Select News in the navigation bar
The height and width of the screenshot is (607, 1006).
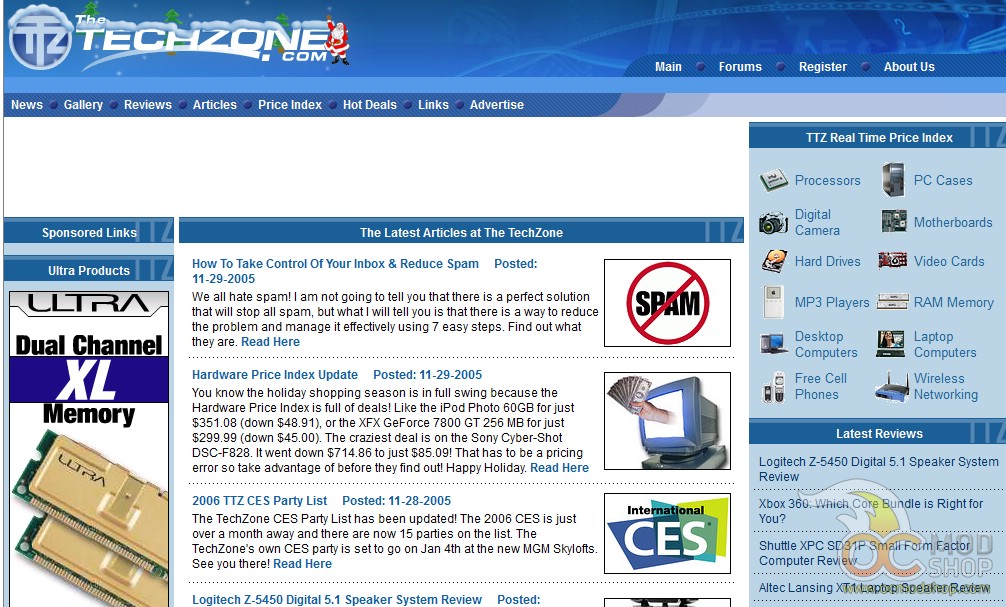pyautogui.click(x=27, y=105)
